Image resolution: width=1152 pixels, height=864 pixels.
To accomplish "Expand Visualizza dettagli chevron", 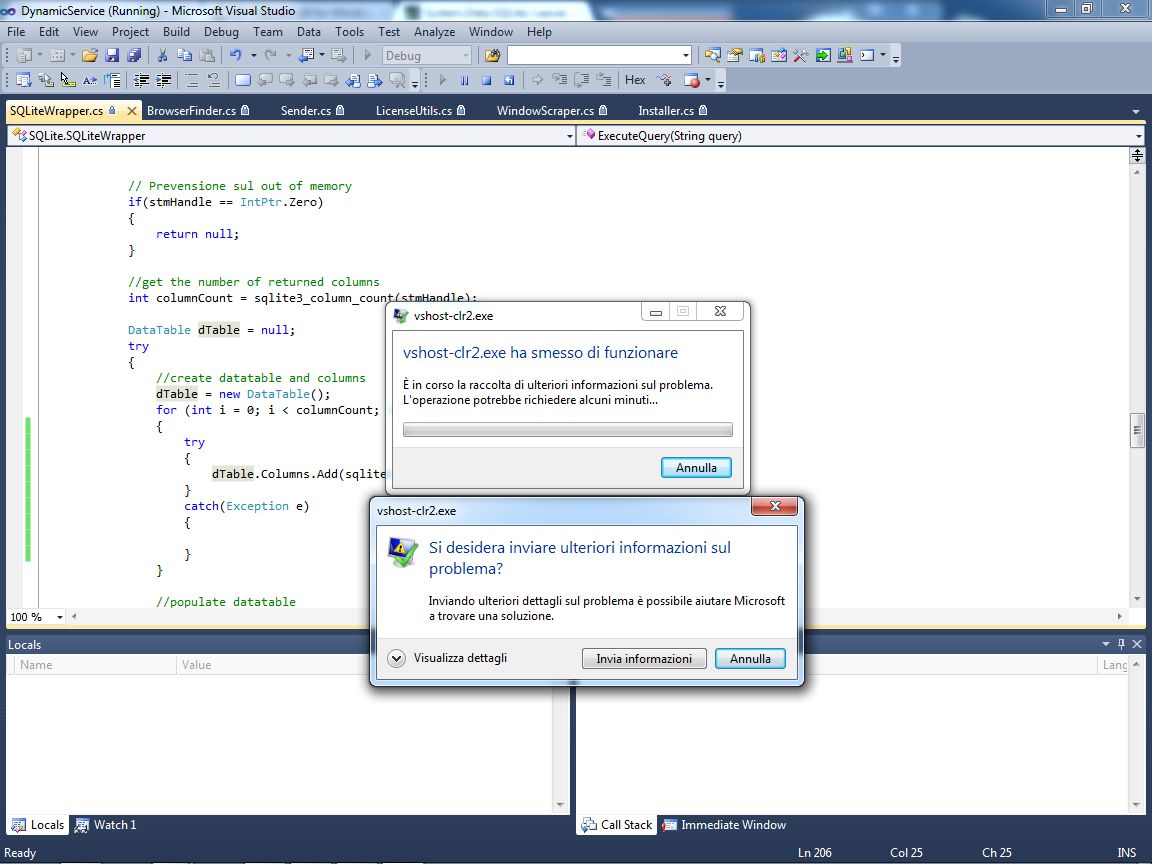I will pyautogui.click(x=397, y=658).
